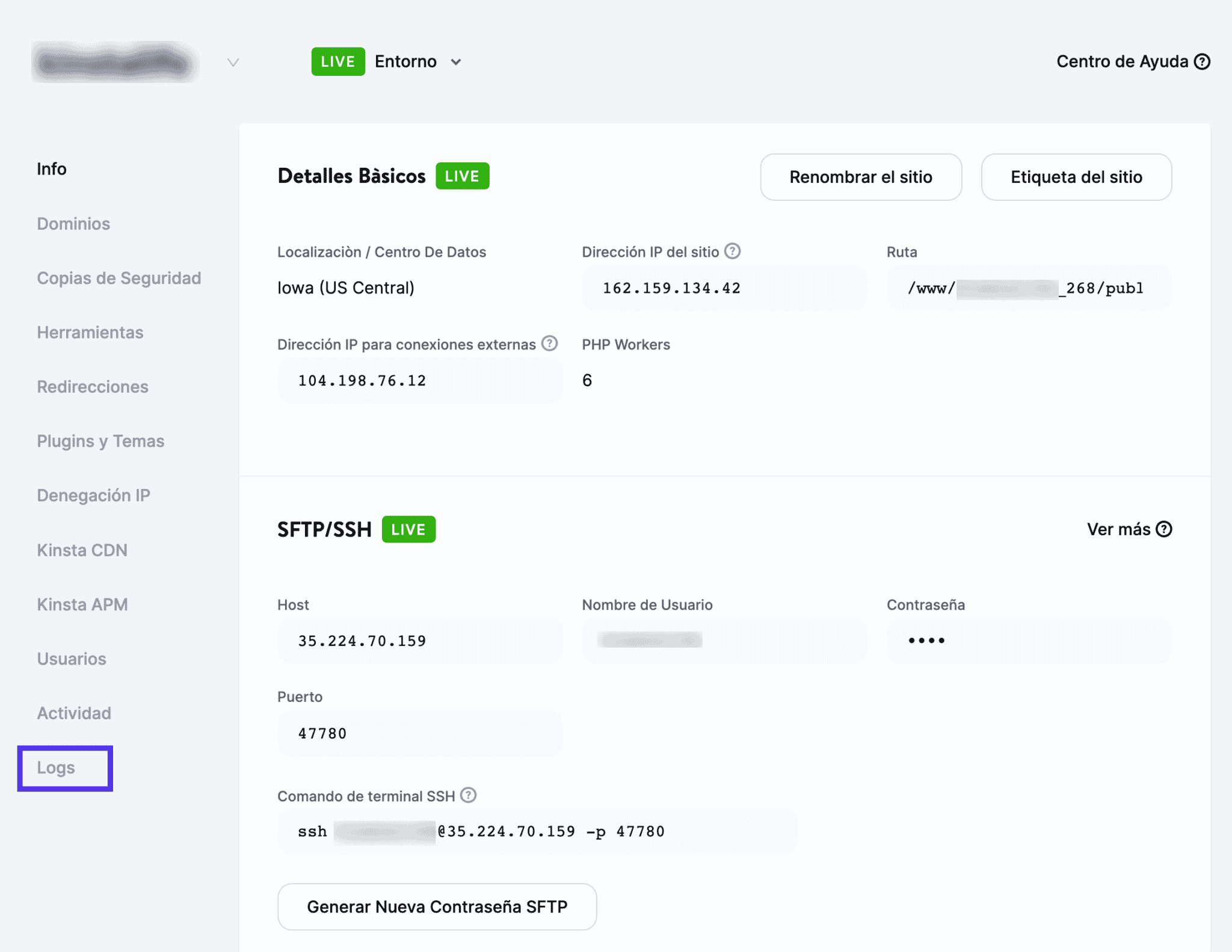The image size is (1232, 952).
Task: Go to Plugins y Temas
Action: [100, 441]
